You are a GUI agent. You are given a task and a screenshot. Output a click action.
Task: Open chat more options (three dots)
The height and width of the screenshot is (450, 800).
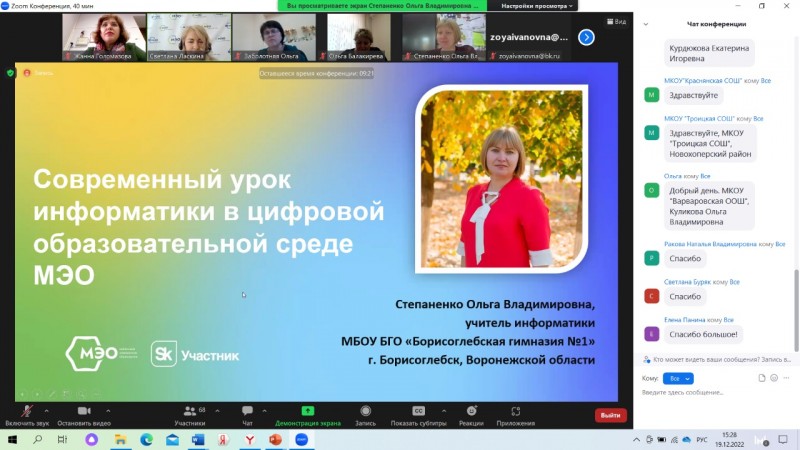(x=788, y=378)
